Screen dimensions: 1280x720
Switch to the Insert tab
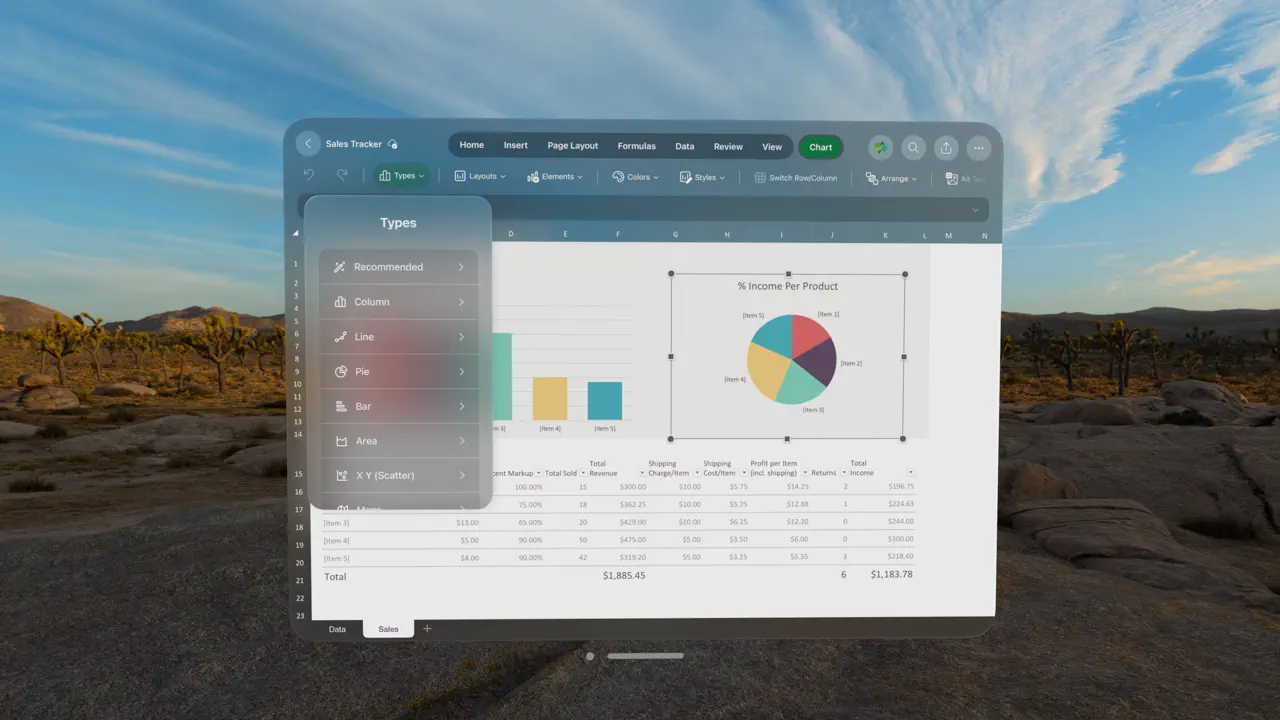[x=515, y=145]
